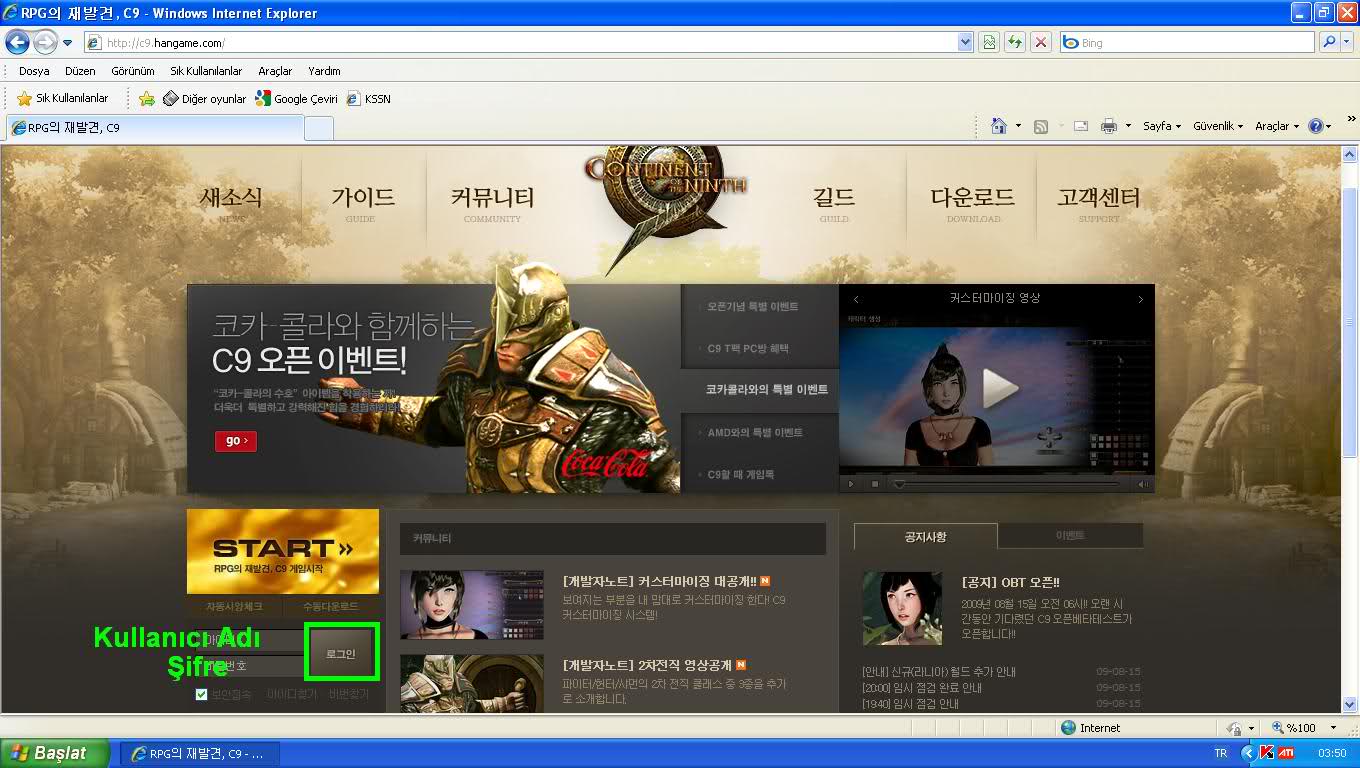Click the video progress seek bar
This screenshot has height=768, width=1360.
pos(1009,484)
